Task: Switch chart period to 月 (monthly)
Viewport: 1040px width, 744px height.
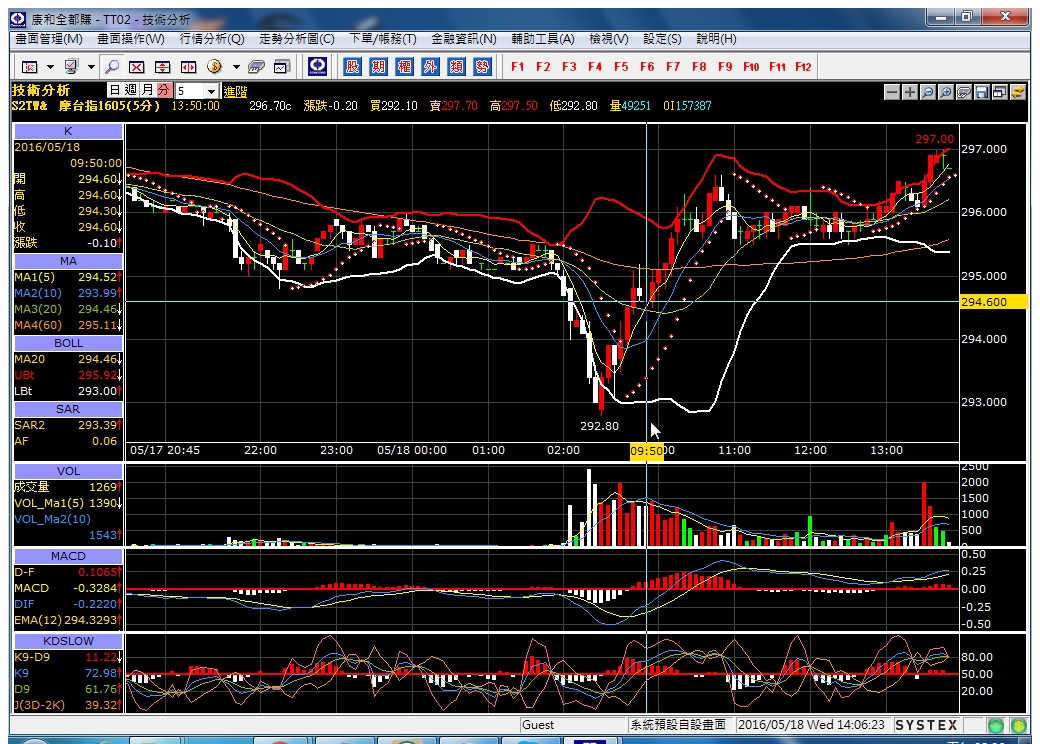Action: (x=147, y=90)
